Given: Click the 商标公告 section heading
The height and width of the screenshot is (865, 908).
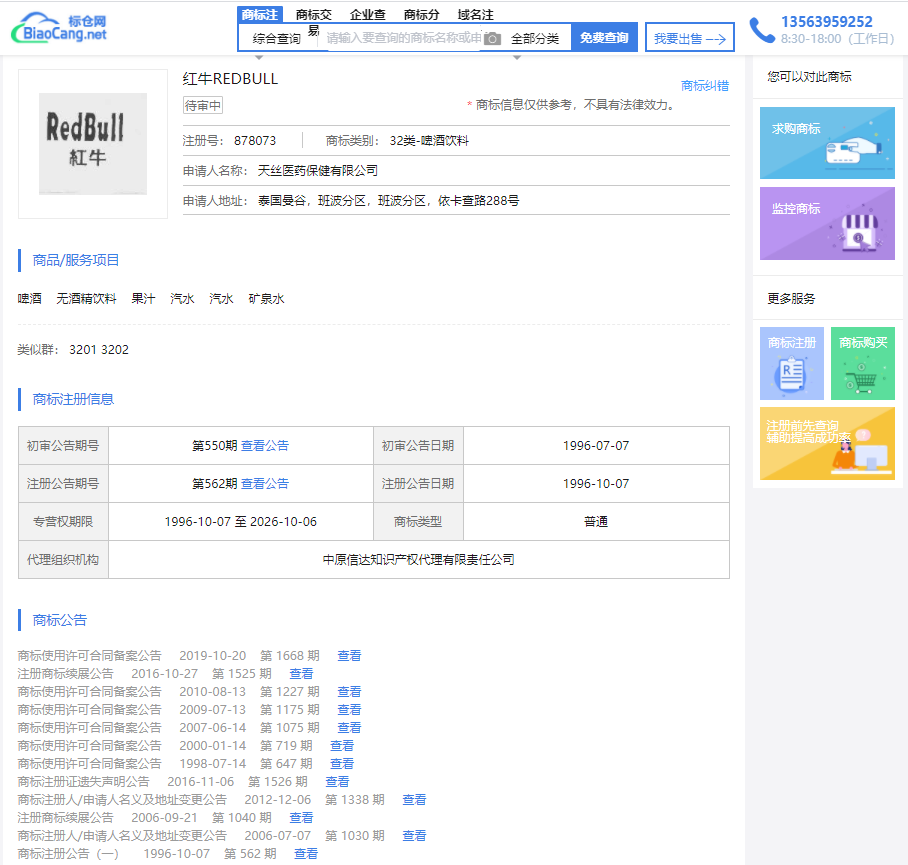Looking at the screenshot, I should (60, 621).
